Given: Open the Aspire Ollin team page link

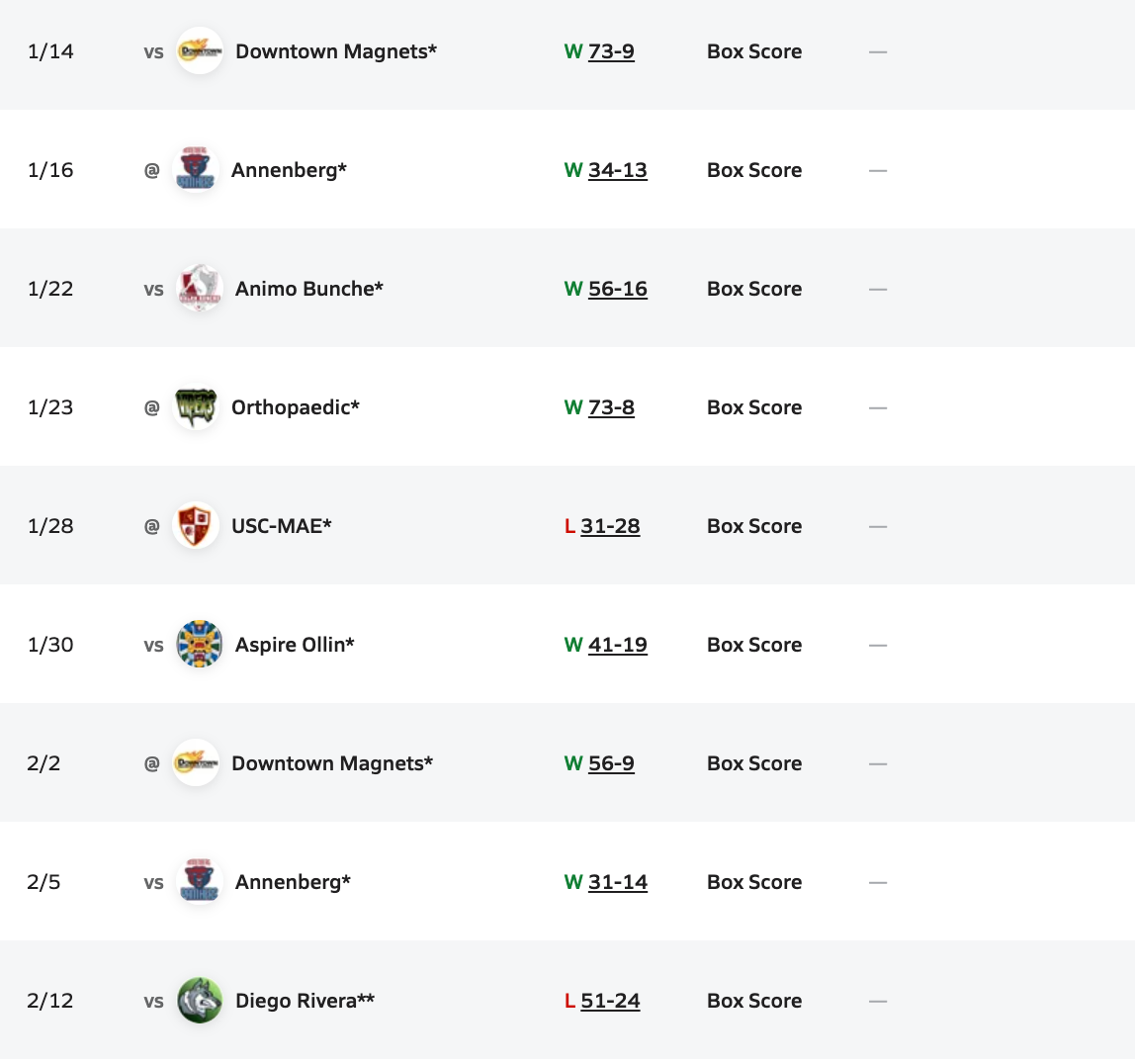Looking at the screenshot, I should 295,645.
